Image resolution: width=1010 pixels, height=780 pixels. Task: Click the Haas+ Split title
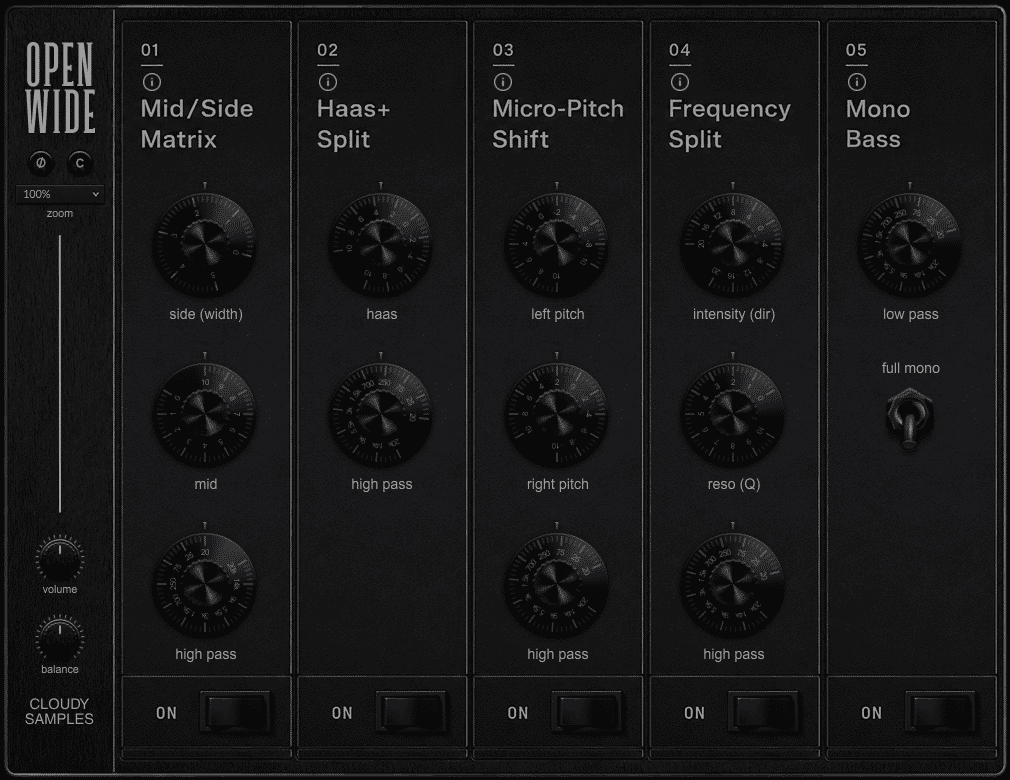click(354, 124)
